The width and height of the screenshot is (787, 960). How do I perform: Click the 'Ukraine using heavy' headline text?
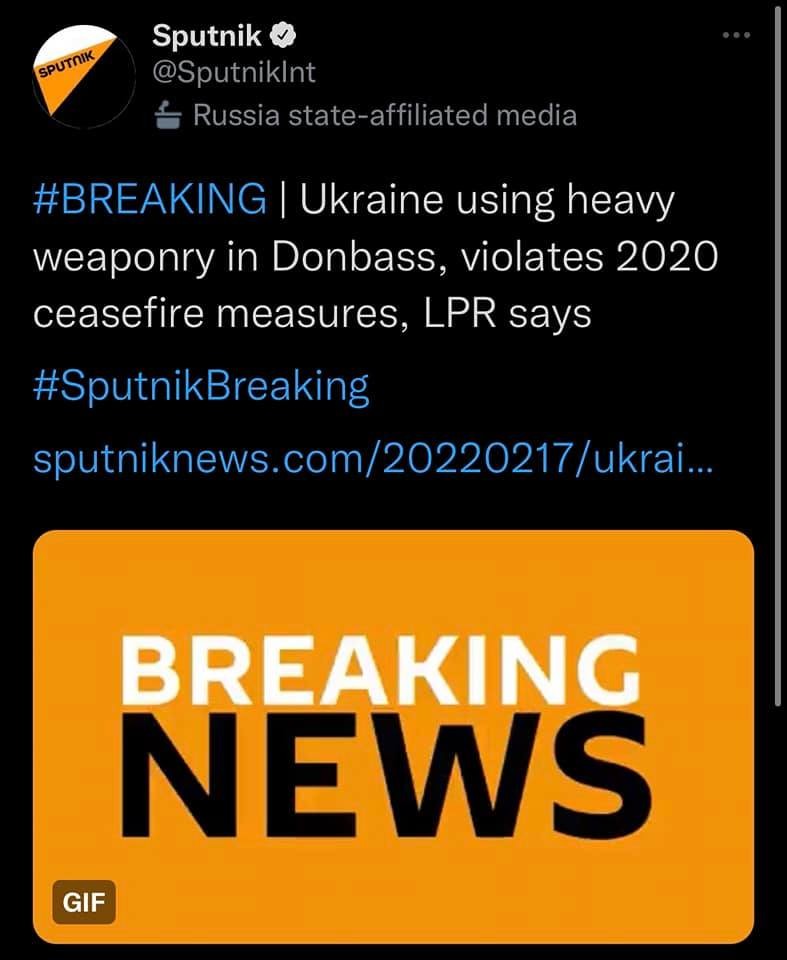coord(487,200)
